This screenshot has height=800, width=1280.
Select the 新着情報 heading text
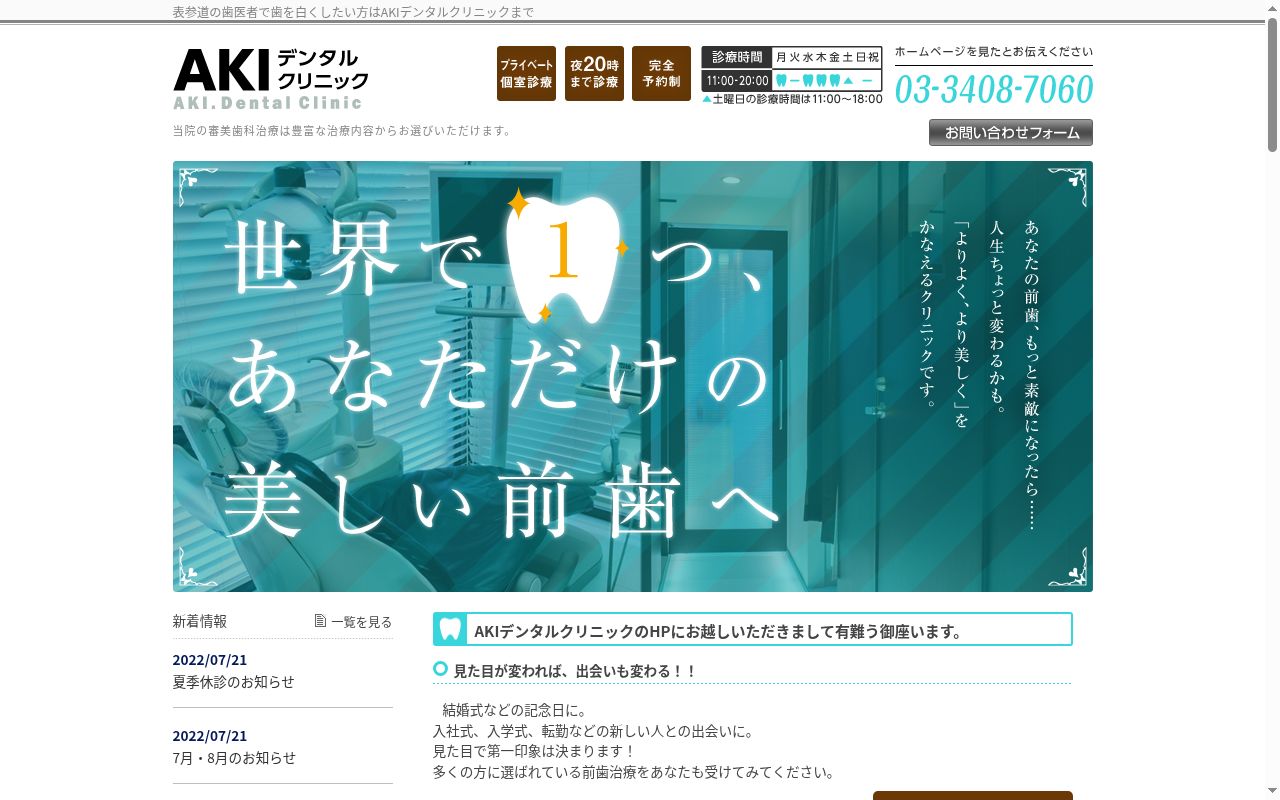coord(200,621)
